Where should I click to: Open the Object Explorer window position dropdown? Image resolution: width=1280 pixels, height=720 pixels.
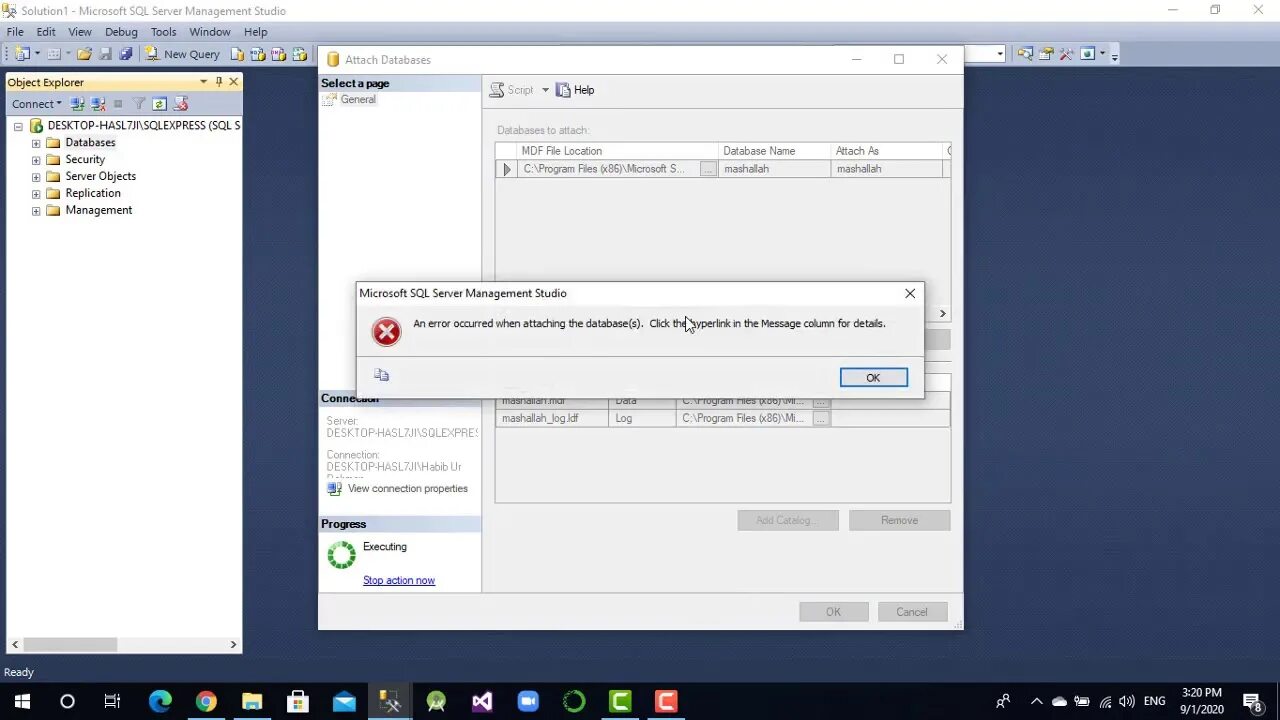tap(203, 82)
